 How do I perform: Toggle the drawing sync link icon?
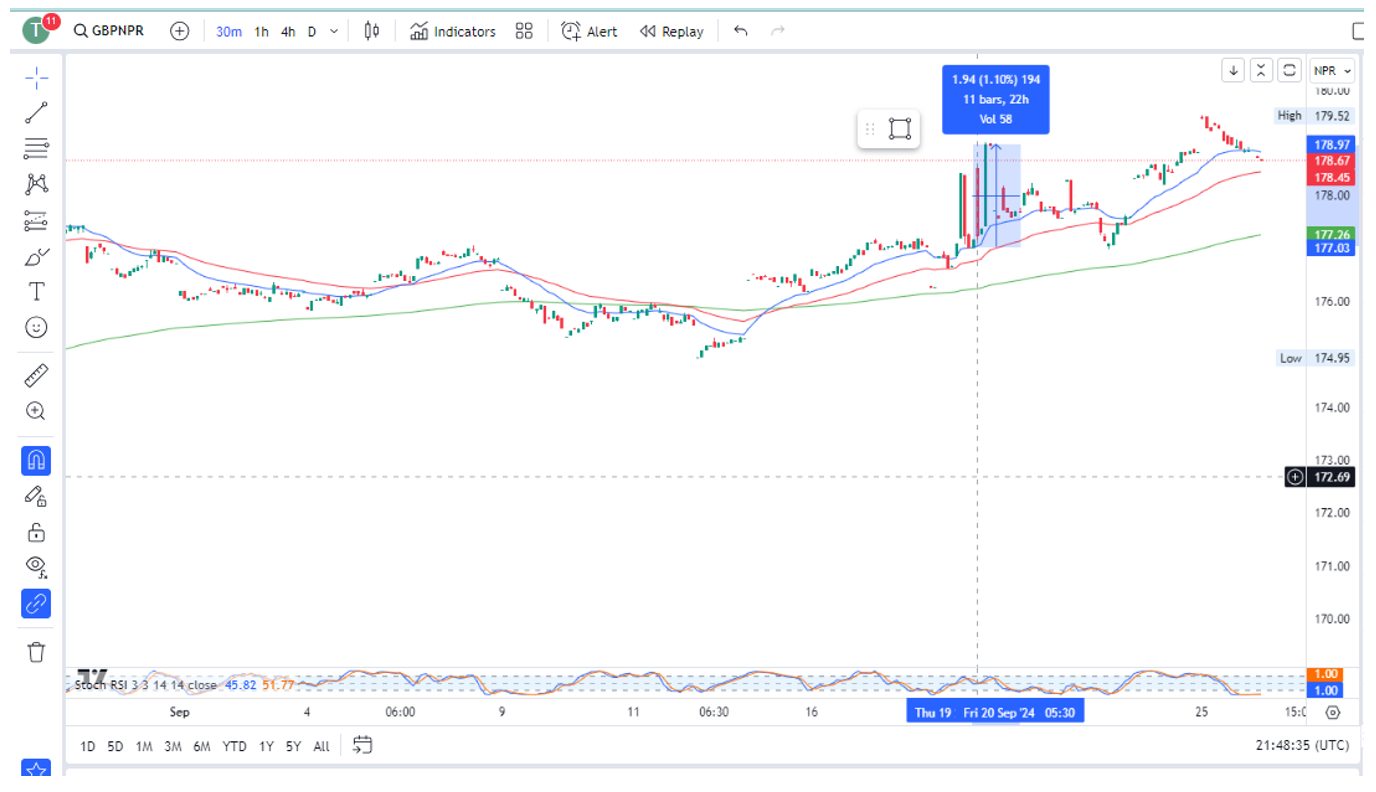pos(36,603)
